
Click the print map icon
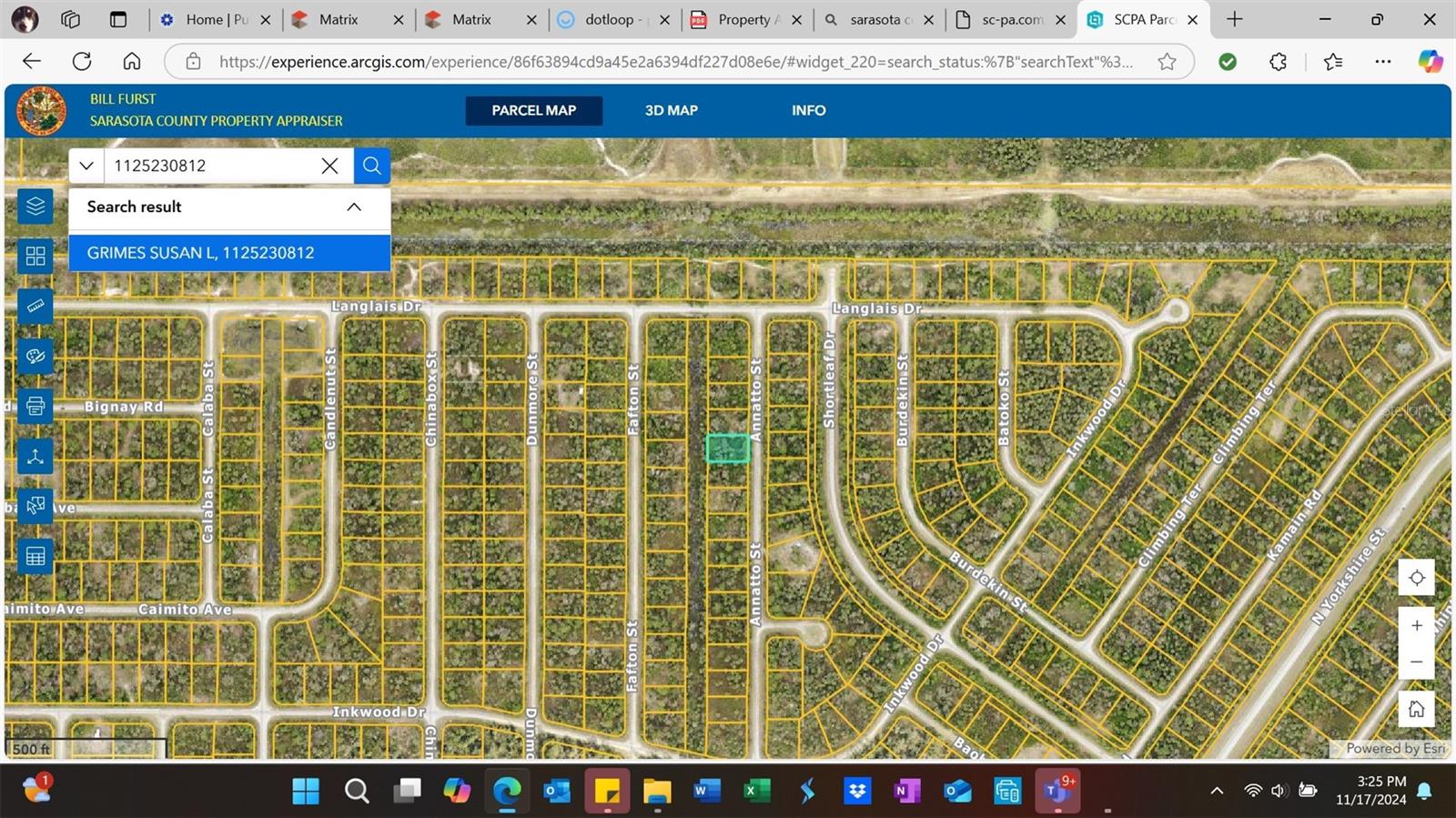tap(35, 406)
